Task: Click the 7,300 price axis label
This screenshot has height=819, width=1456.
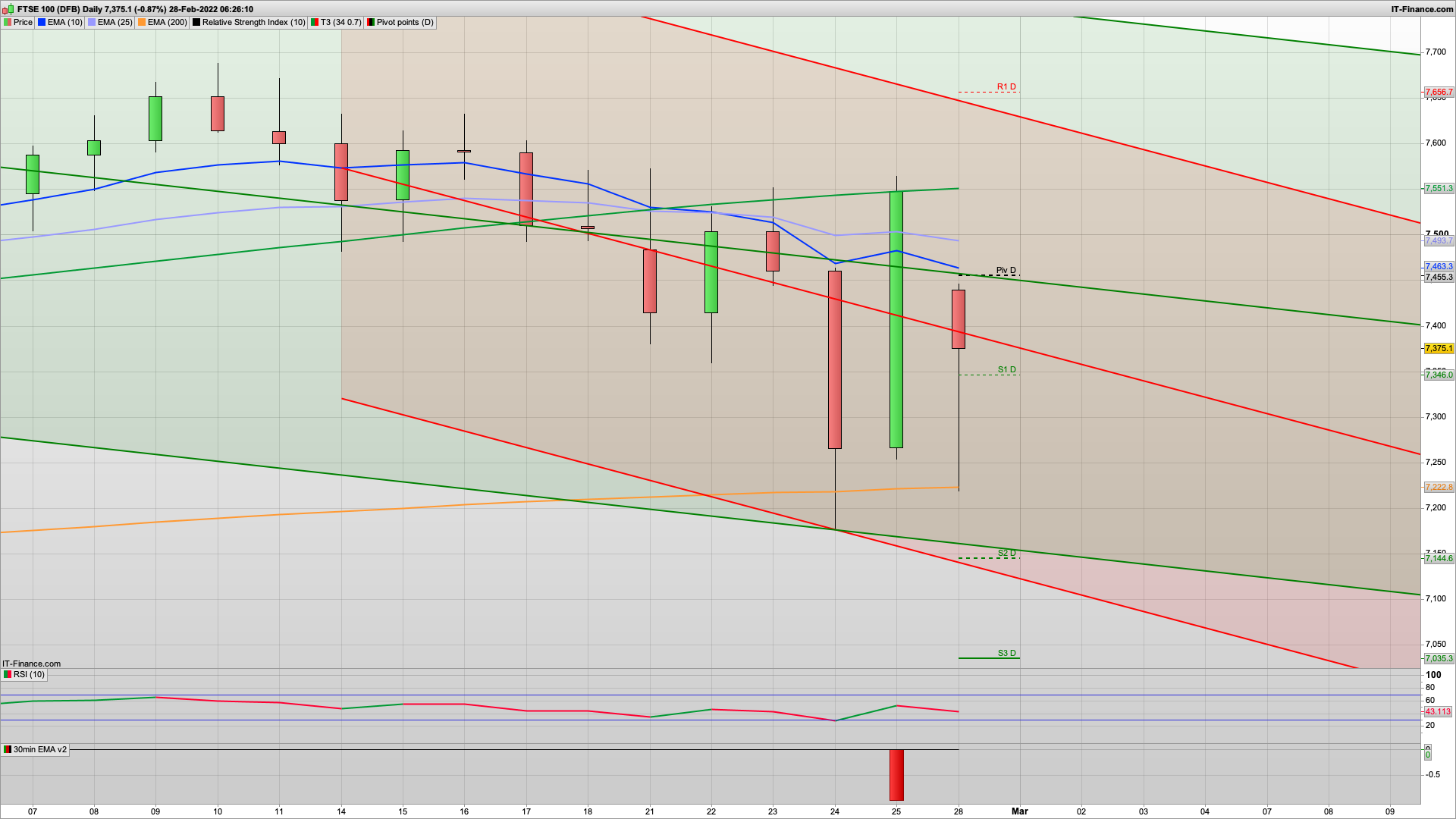Action: (1436, 416)
